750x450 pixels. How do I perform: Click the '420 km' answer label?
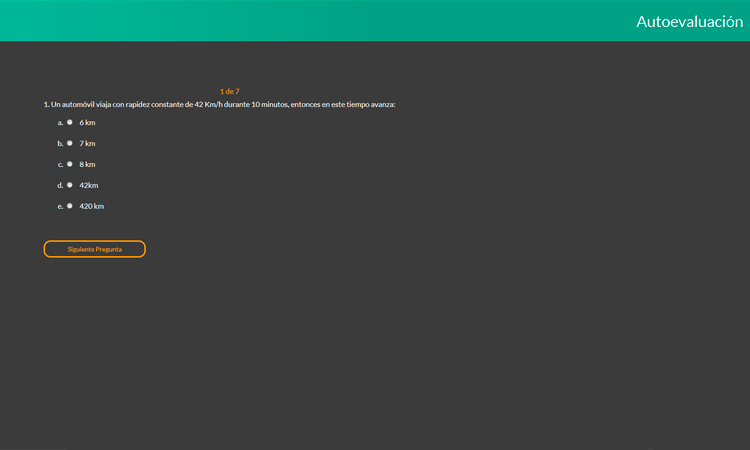92,207
